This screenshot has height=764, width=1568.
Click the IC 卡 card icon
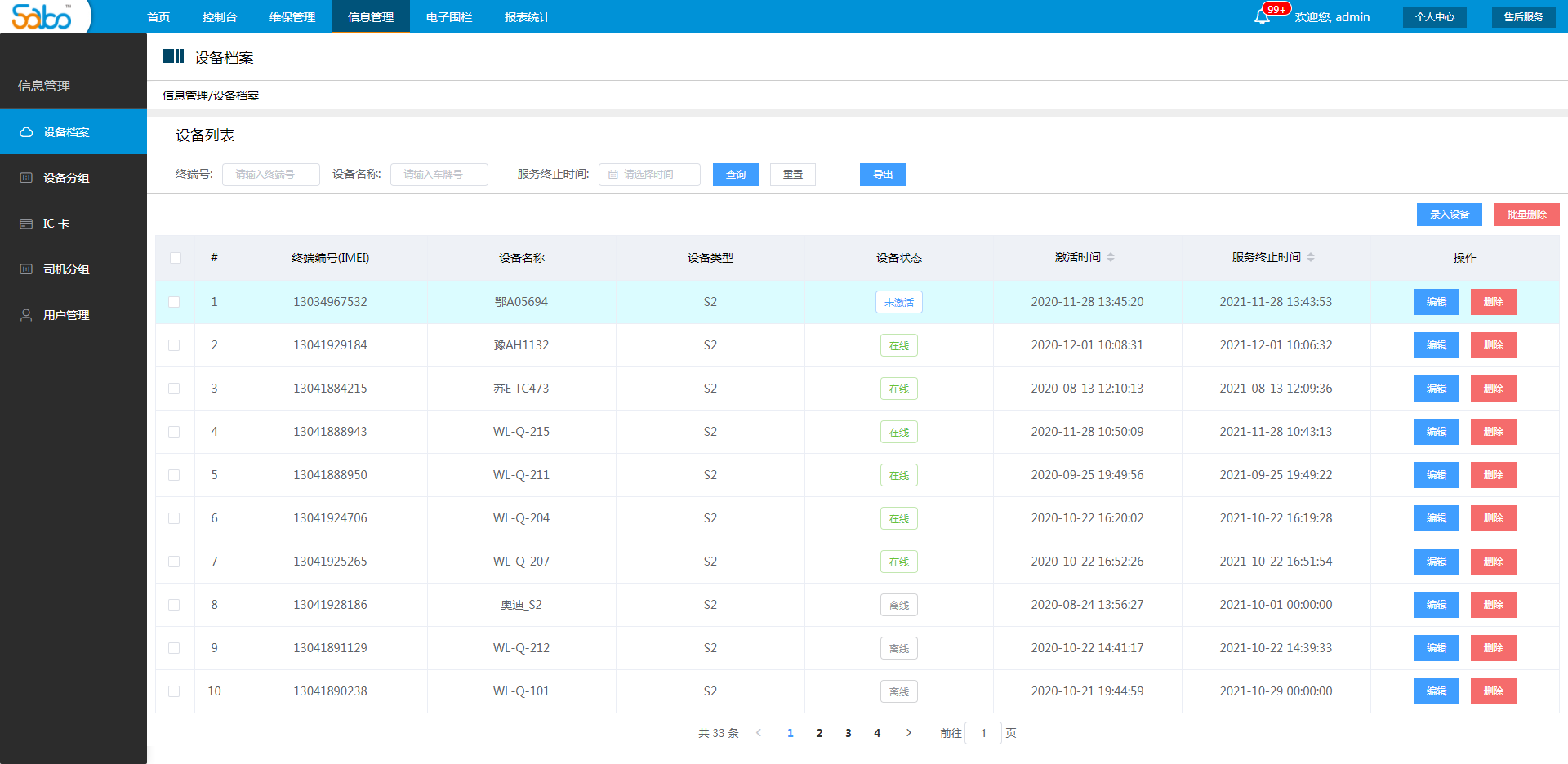point(26,224)
